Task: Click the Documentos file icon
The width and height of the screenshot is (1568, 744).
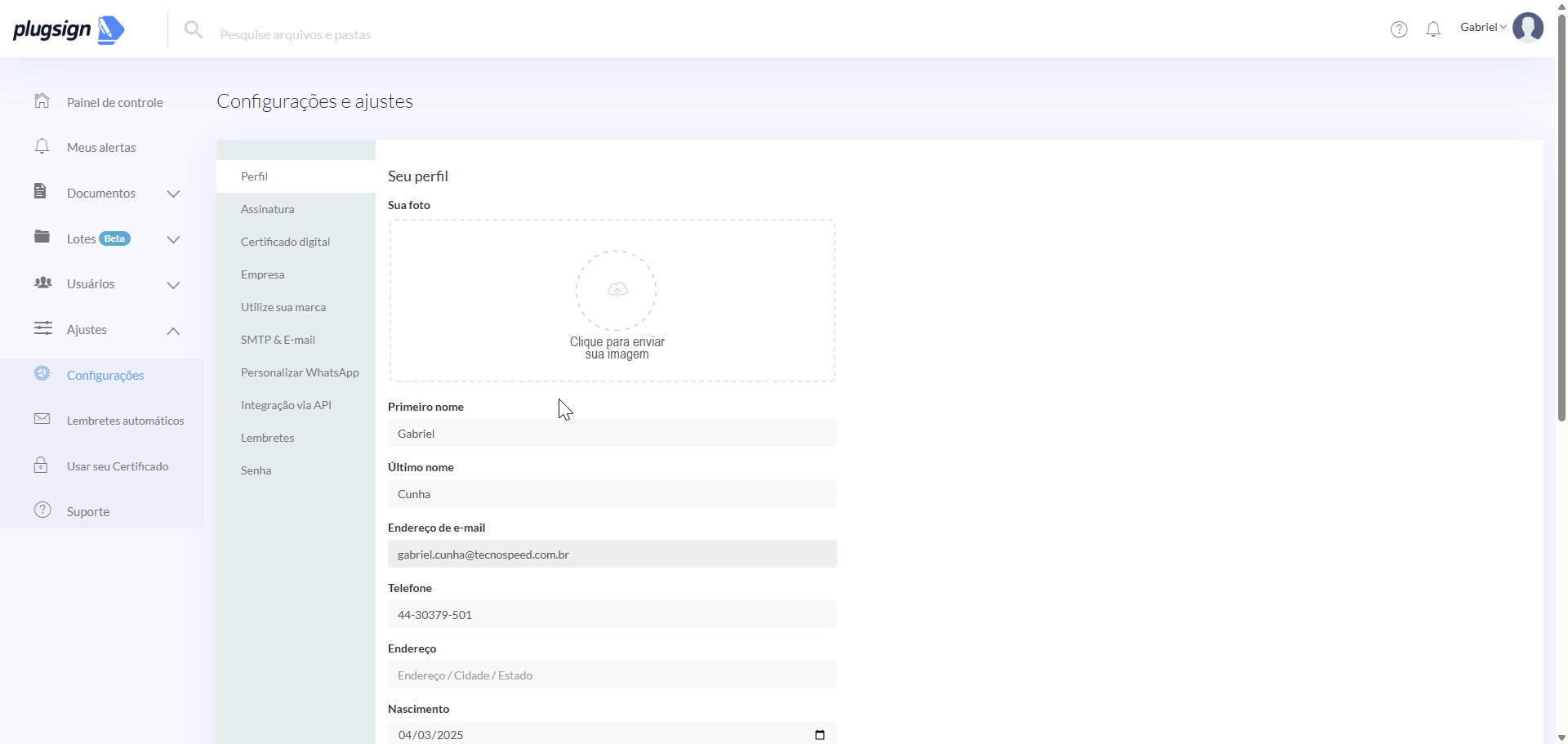Action: (x=40, y=191)
